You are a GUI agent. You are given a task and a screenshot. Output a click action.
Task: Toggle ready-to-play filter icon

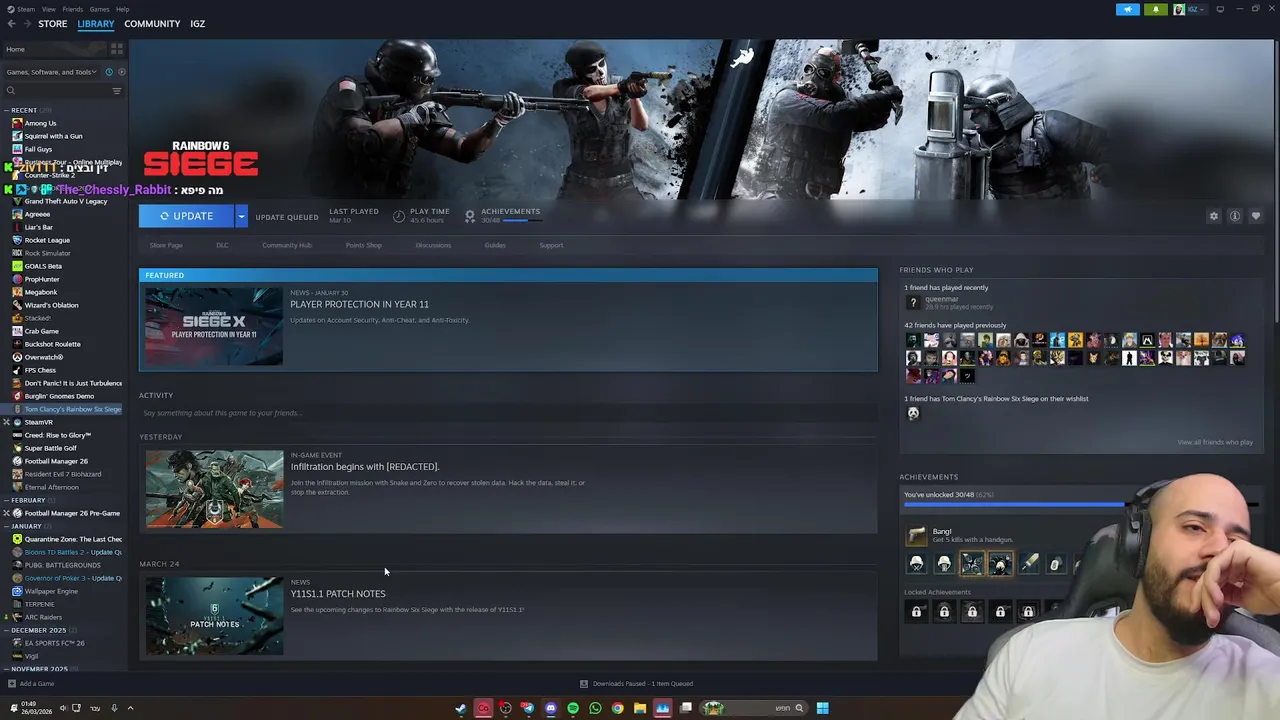pos(122,72)
